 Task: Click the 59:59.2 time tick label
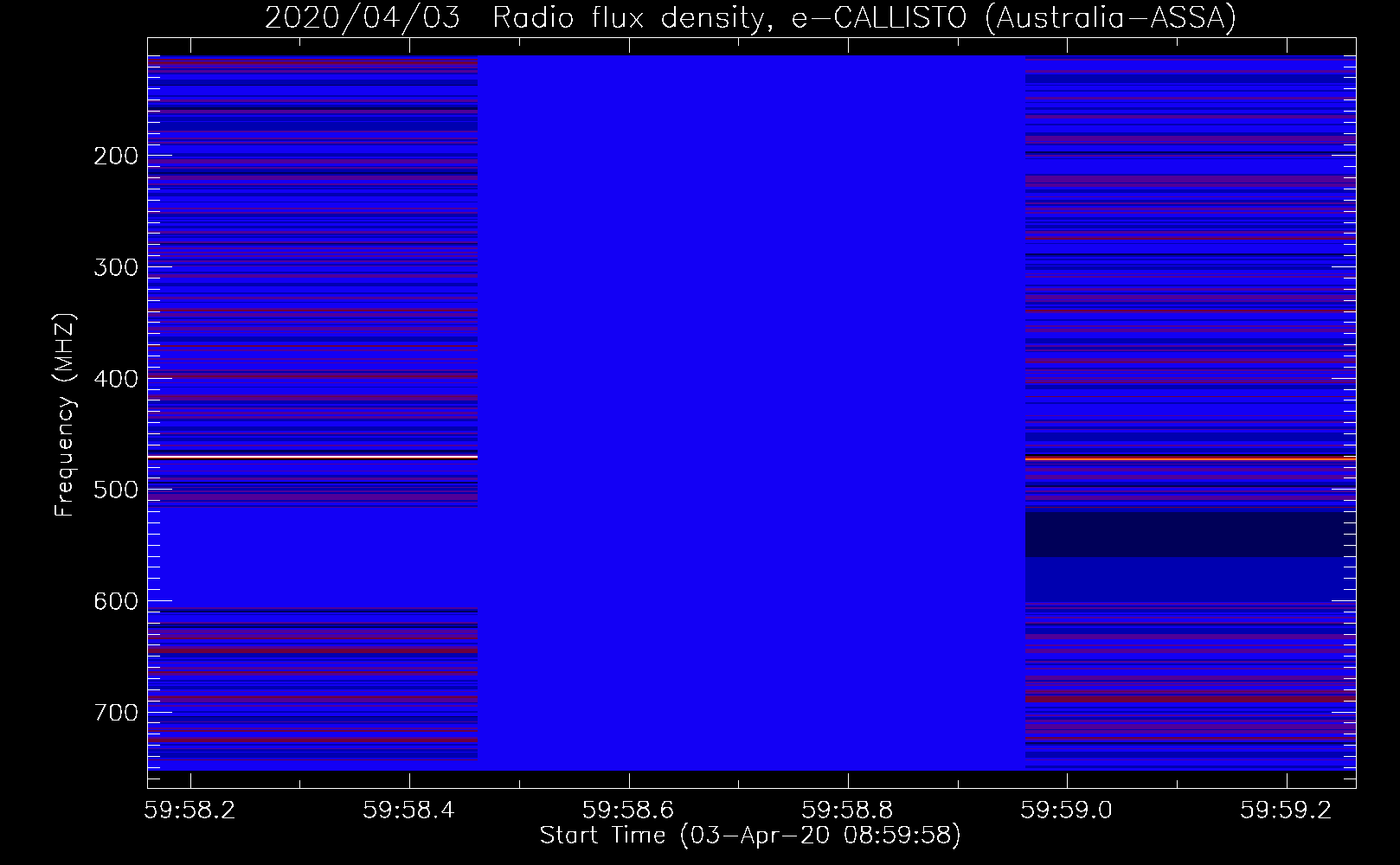(1286, 809)
